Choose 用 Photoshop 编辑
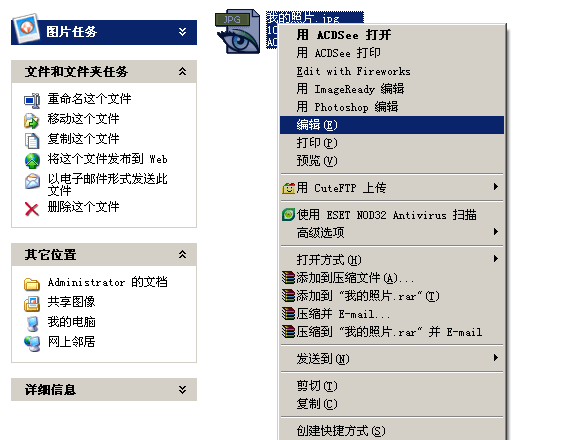Screen dimensions: 582x440 pos(392,107)
